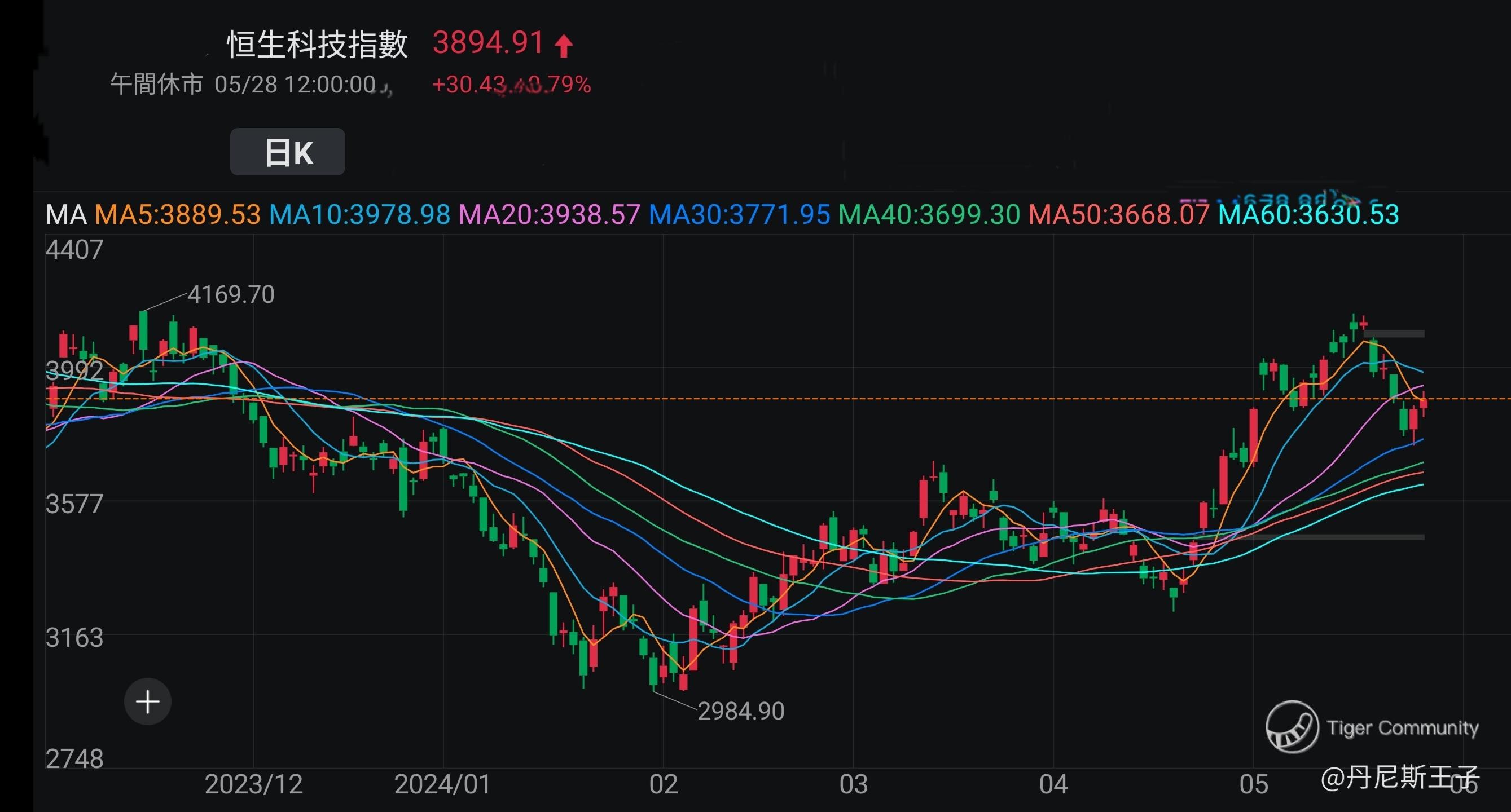
Task: Click the Tiger Community logo icon
Action: point(1292,727)
